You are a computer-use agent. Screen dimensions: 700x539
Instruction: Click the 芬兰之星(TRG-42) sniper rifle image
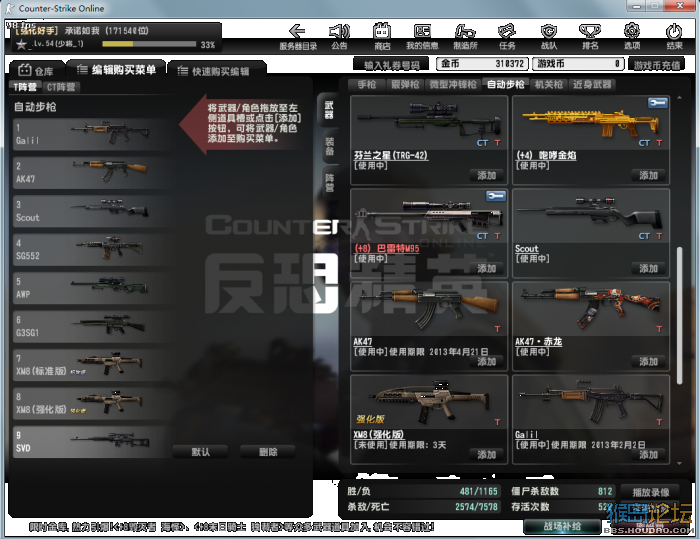(429, 118)
